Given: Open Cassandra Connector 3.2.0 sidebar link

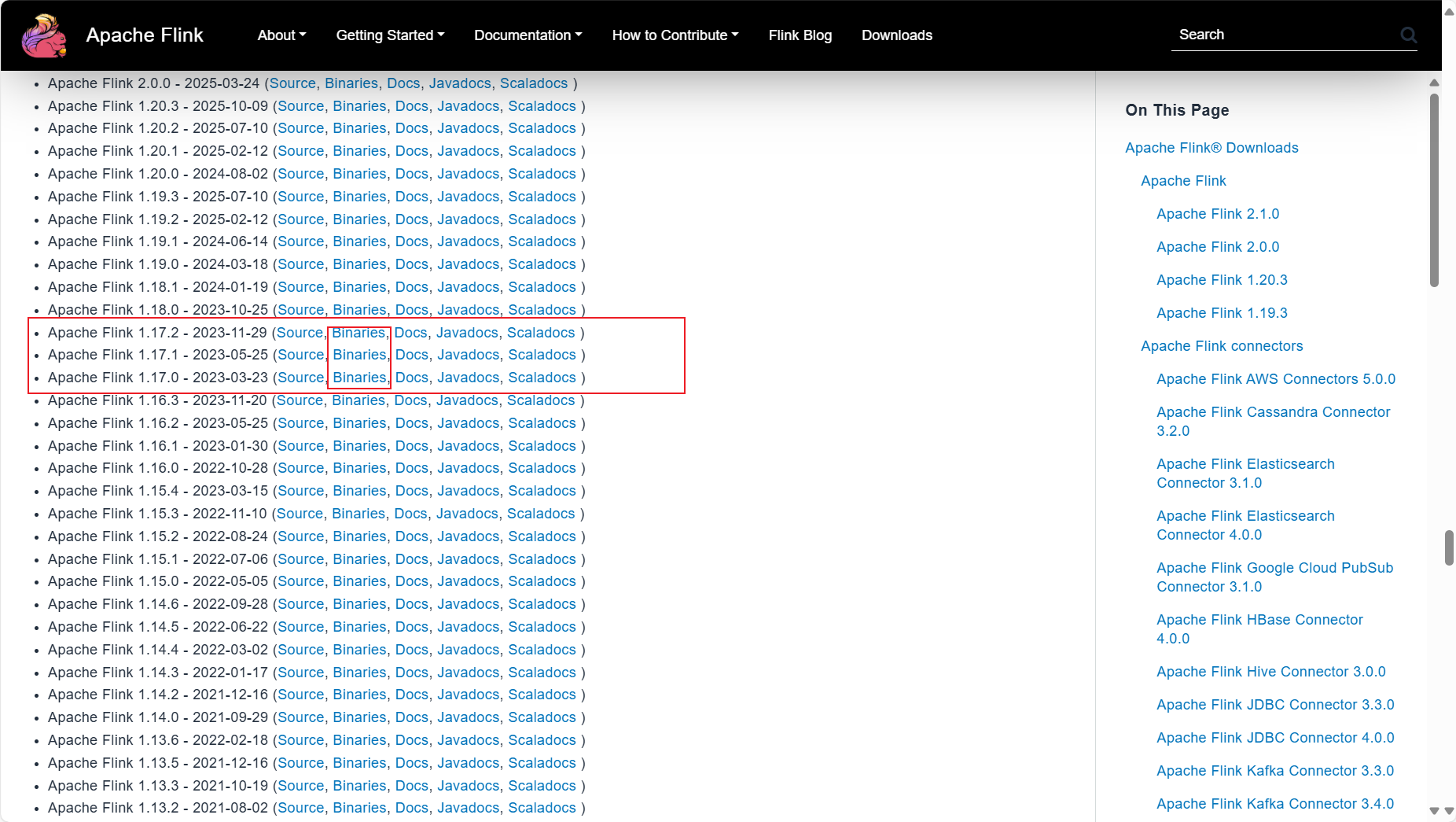Looking at the screenshot, I should coord(1274,422).
